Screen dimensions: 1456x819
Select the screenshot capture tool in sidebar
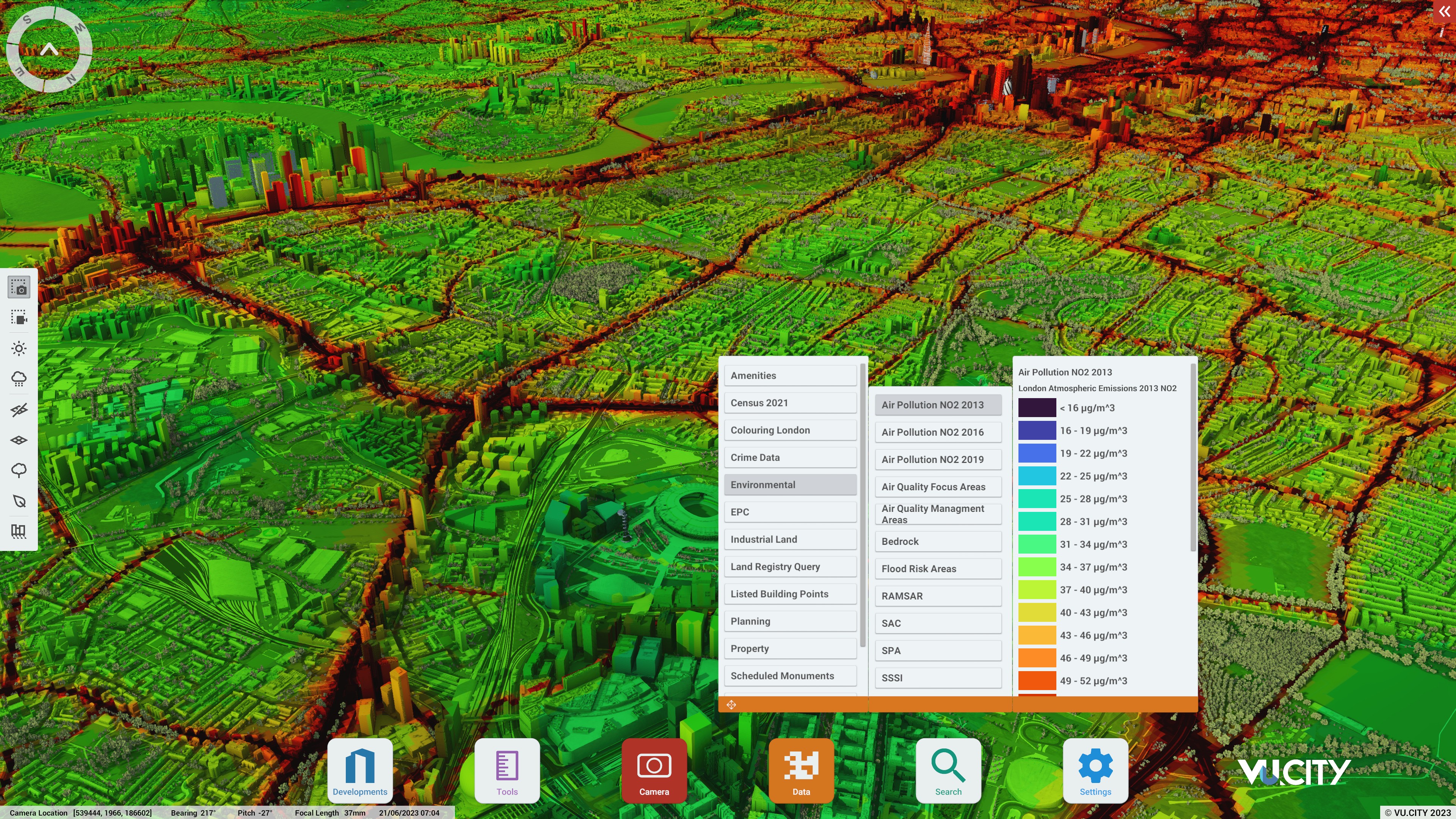[19, 287]
